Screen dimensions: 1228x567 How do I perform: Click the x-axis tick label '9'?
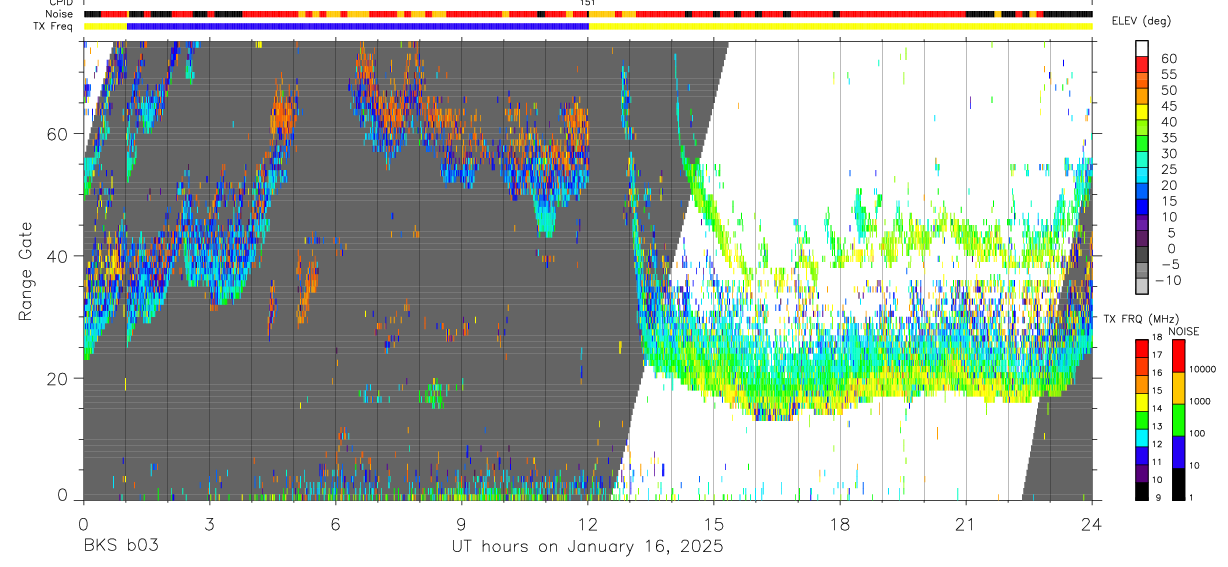click(x=462, y=524)
